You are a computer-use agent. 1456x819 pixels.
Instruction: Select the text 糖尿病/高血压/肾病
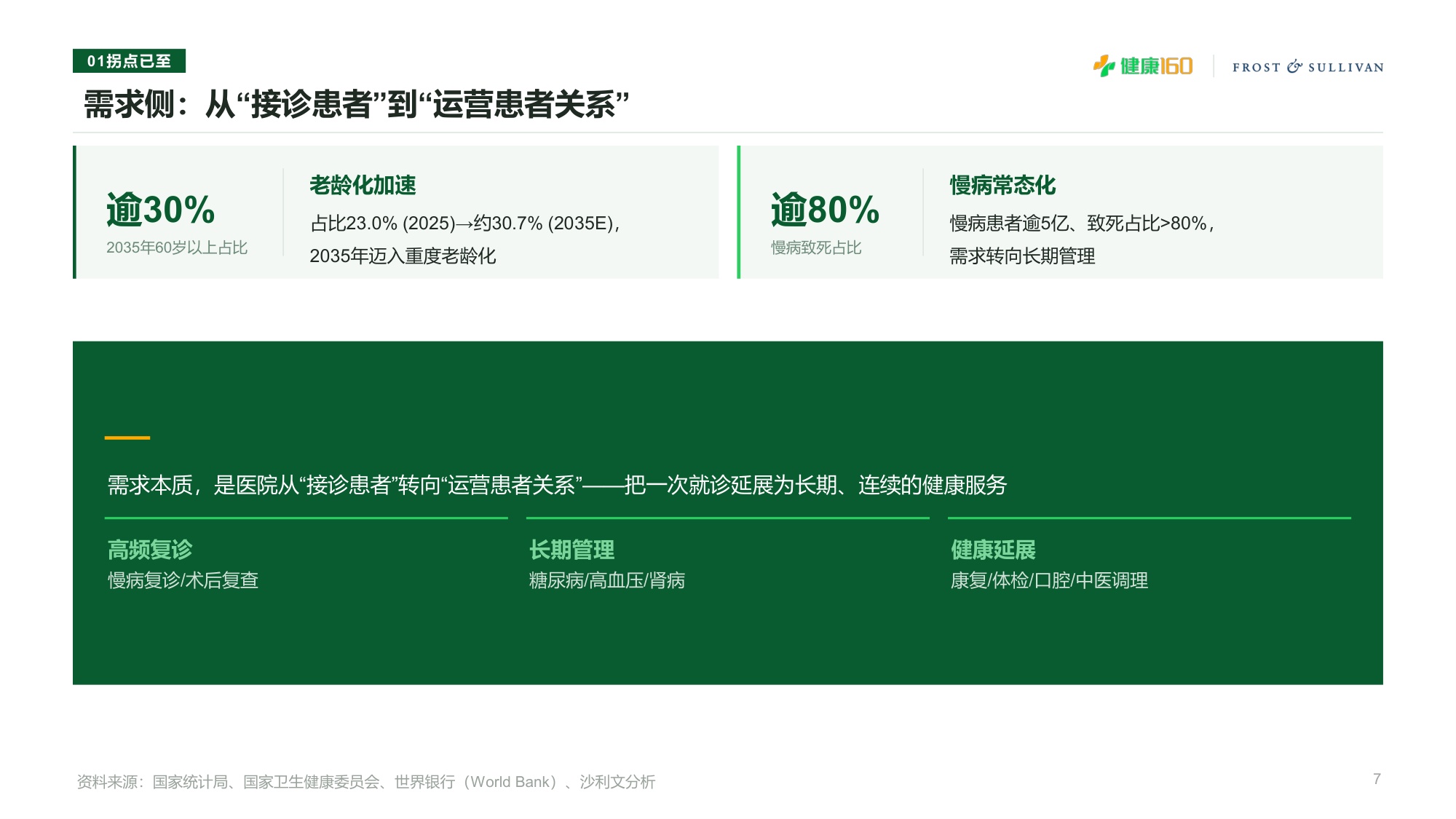coord(607,580)
